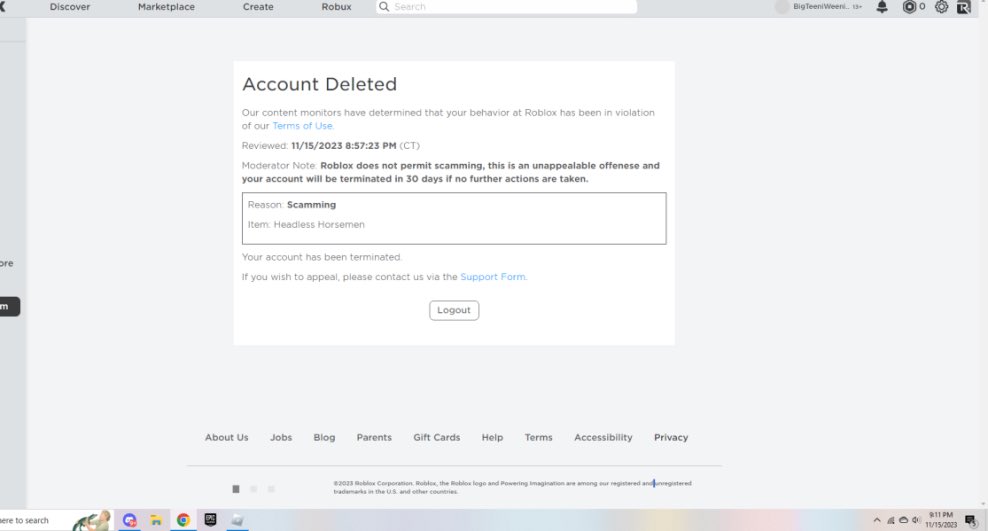This screenshot has width=988, height=531.
Task: Open the gray app icon next to Epic Games
Action: [238, 520]
